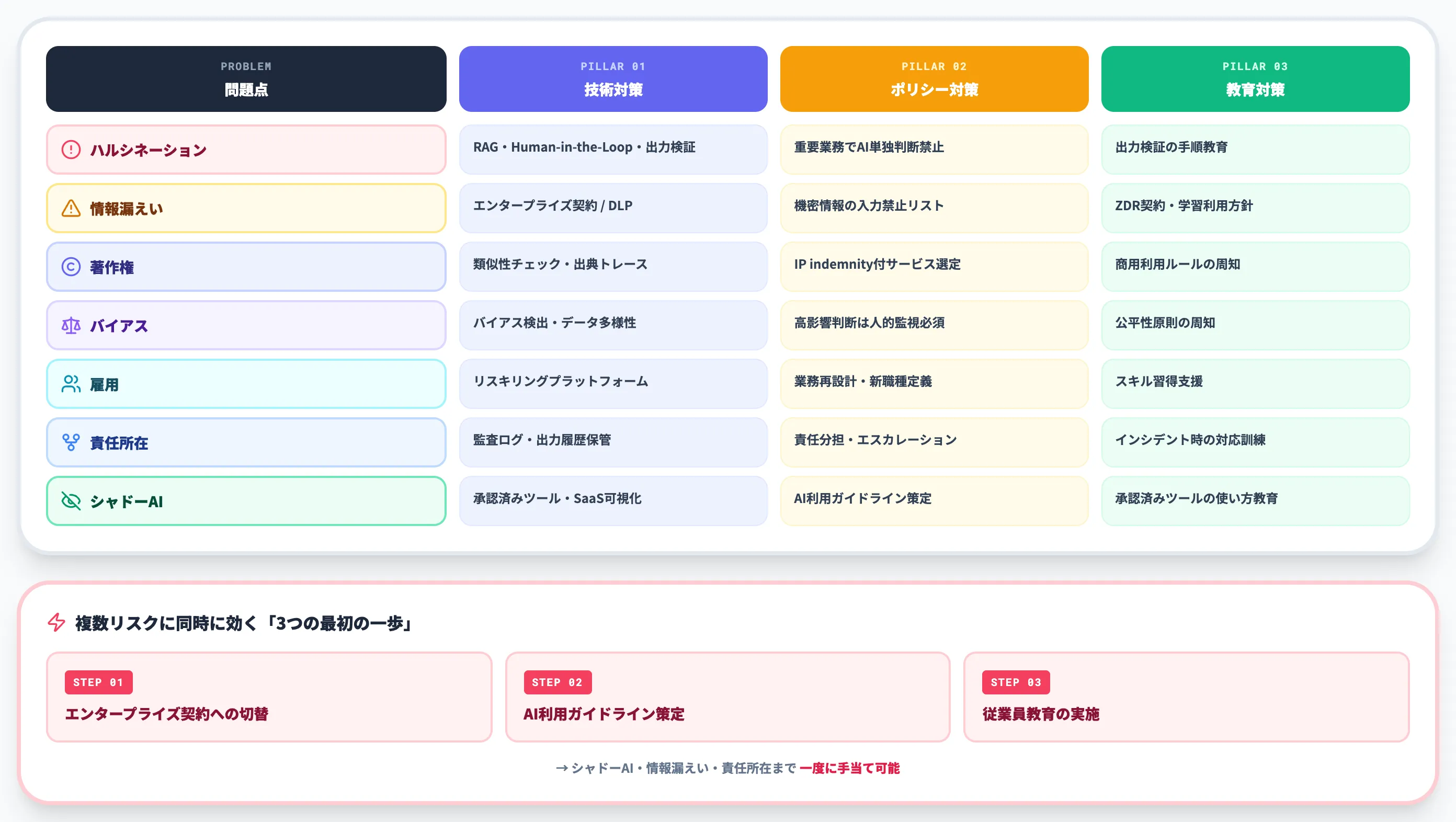Click the copyright icon beside 著作権
The width and height of the screenshot is (1456, 822).
point(71,267)
